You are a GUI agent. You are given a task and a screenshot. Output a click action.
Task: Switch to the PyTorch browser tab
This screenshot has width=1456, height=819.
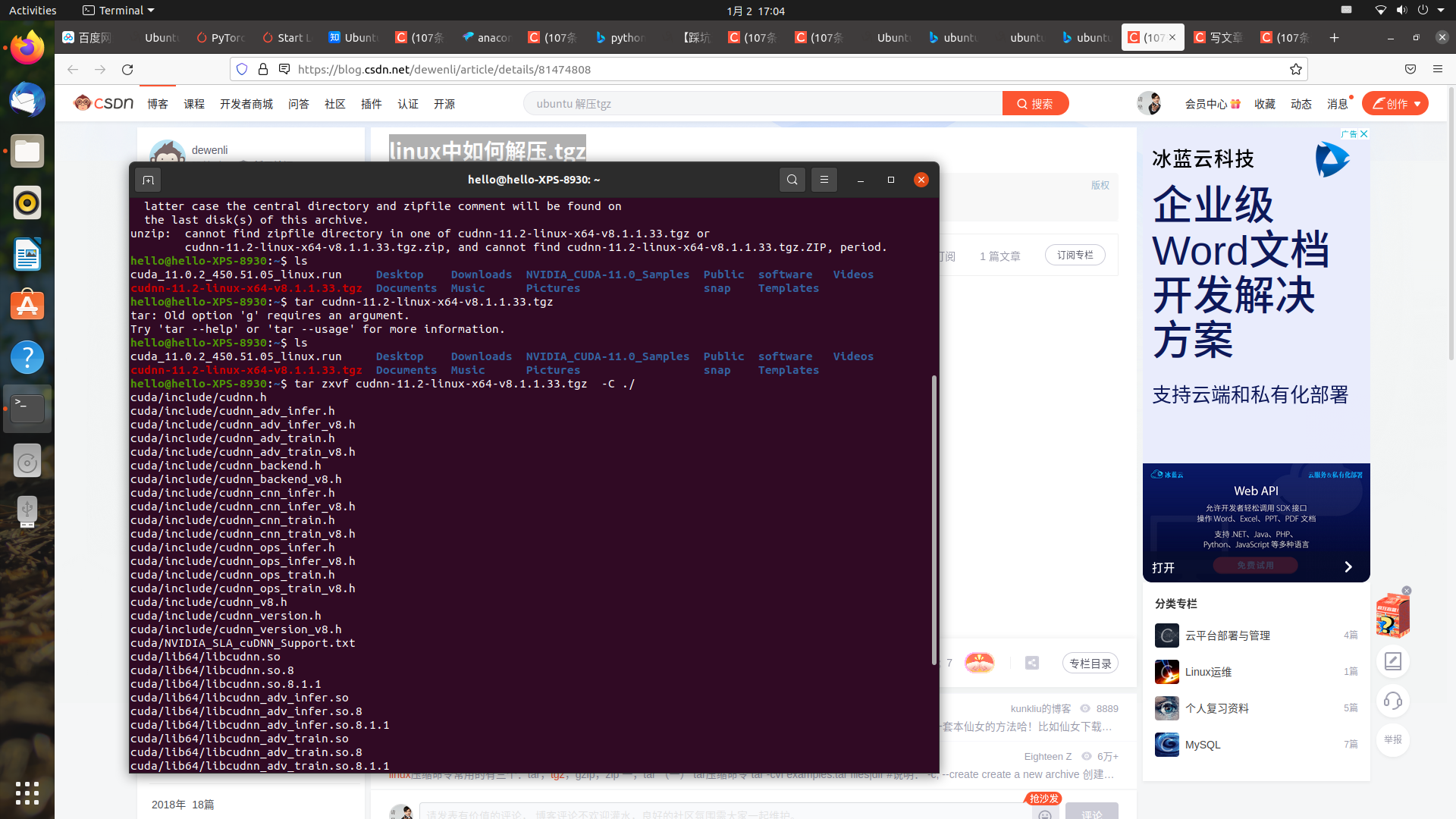point(221,37)
